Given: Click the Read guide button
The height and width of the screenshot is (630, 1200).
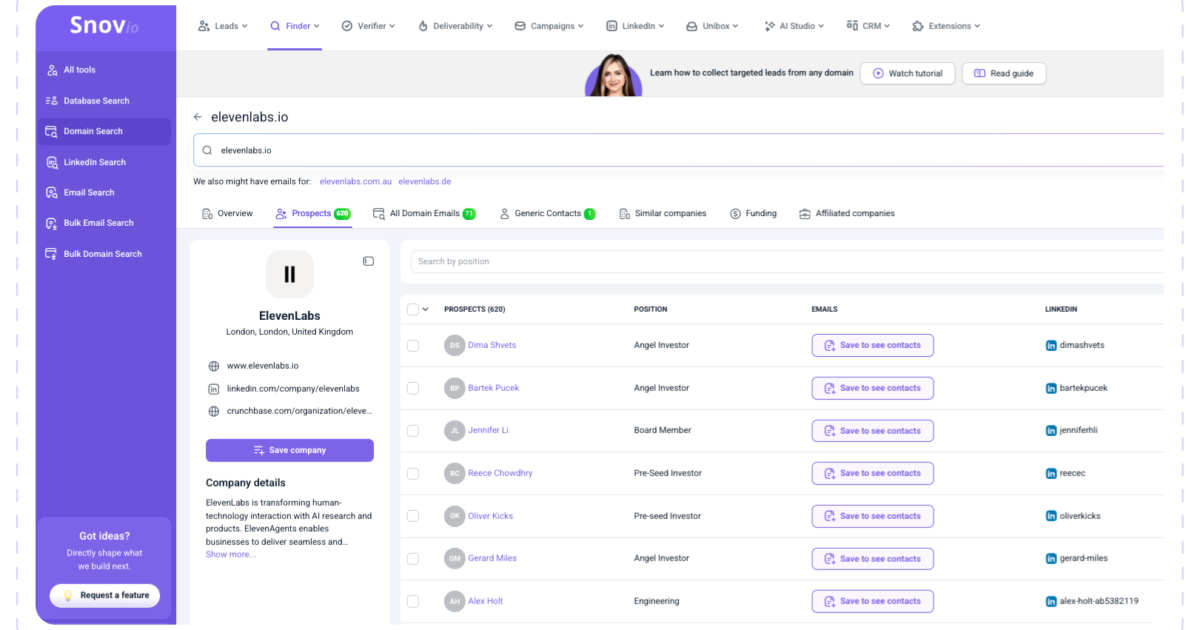Looking at the screenshot, I should [1004, 73].
